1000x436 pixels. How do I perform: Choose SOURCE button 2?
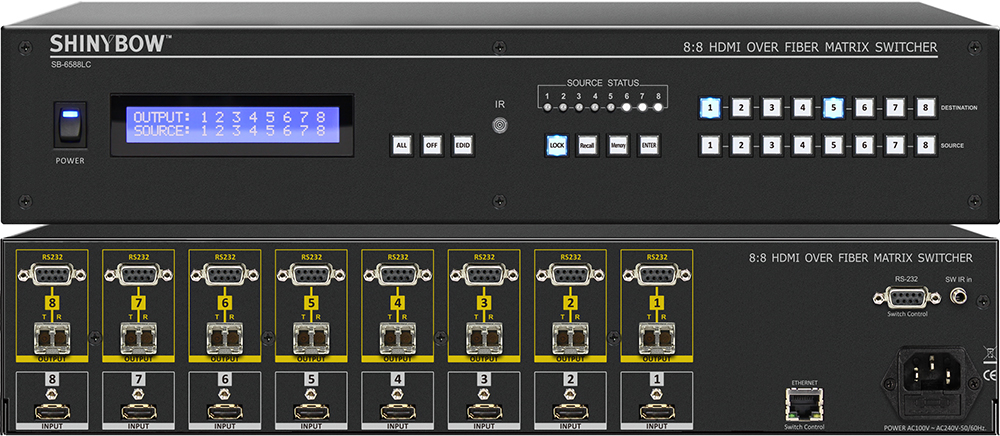pos(740,145)
